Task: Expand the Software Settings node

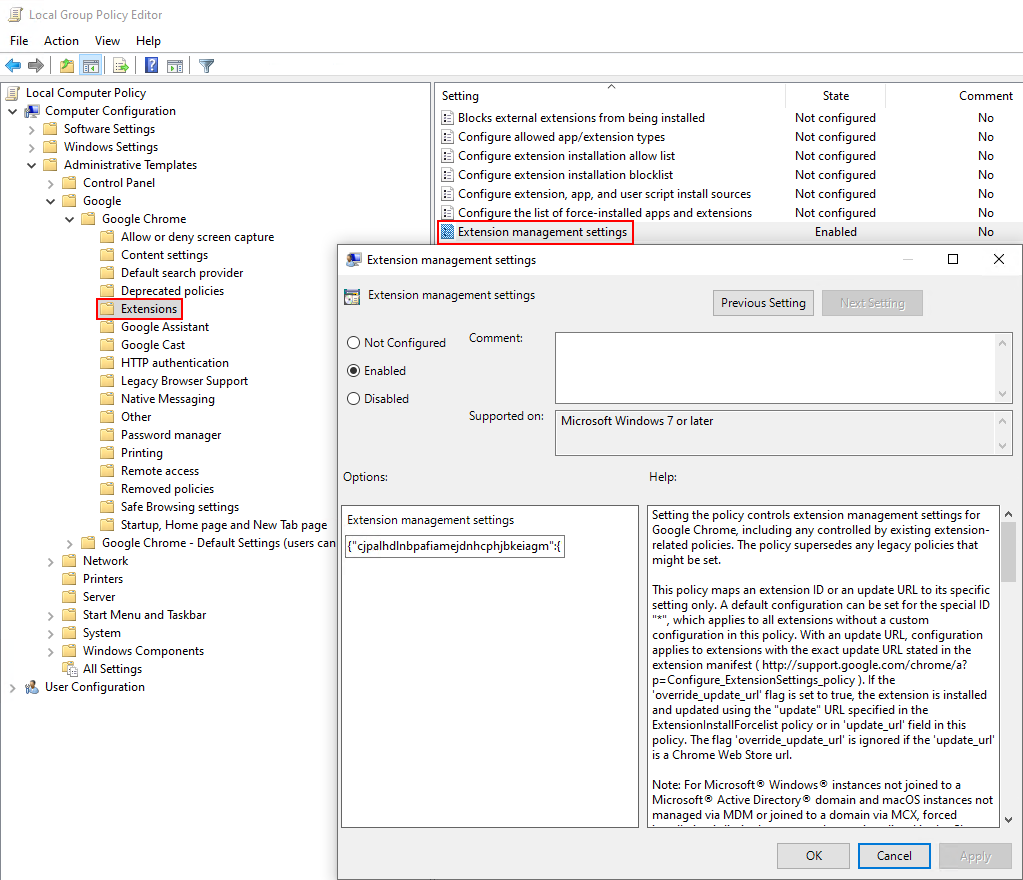Action: (x=31, y=129)
